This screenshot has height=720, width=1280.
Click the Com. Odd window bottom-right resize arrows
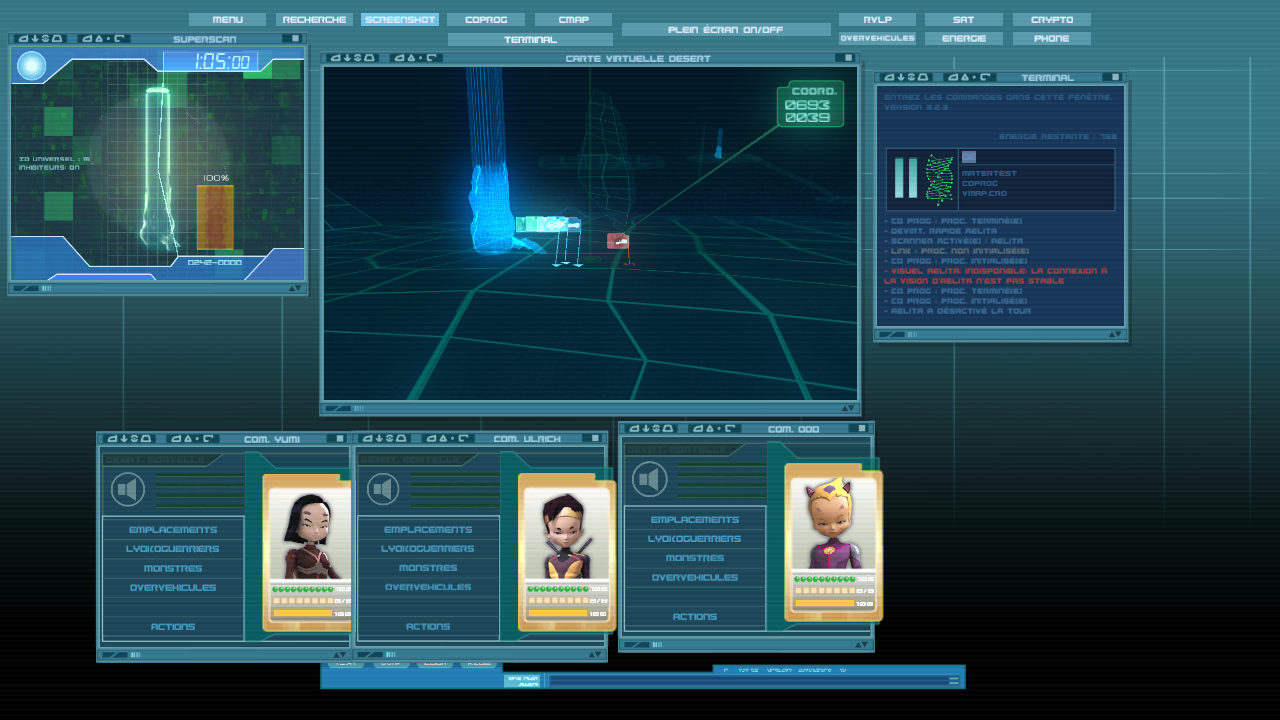861,646
